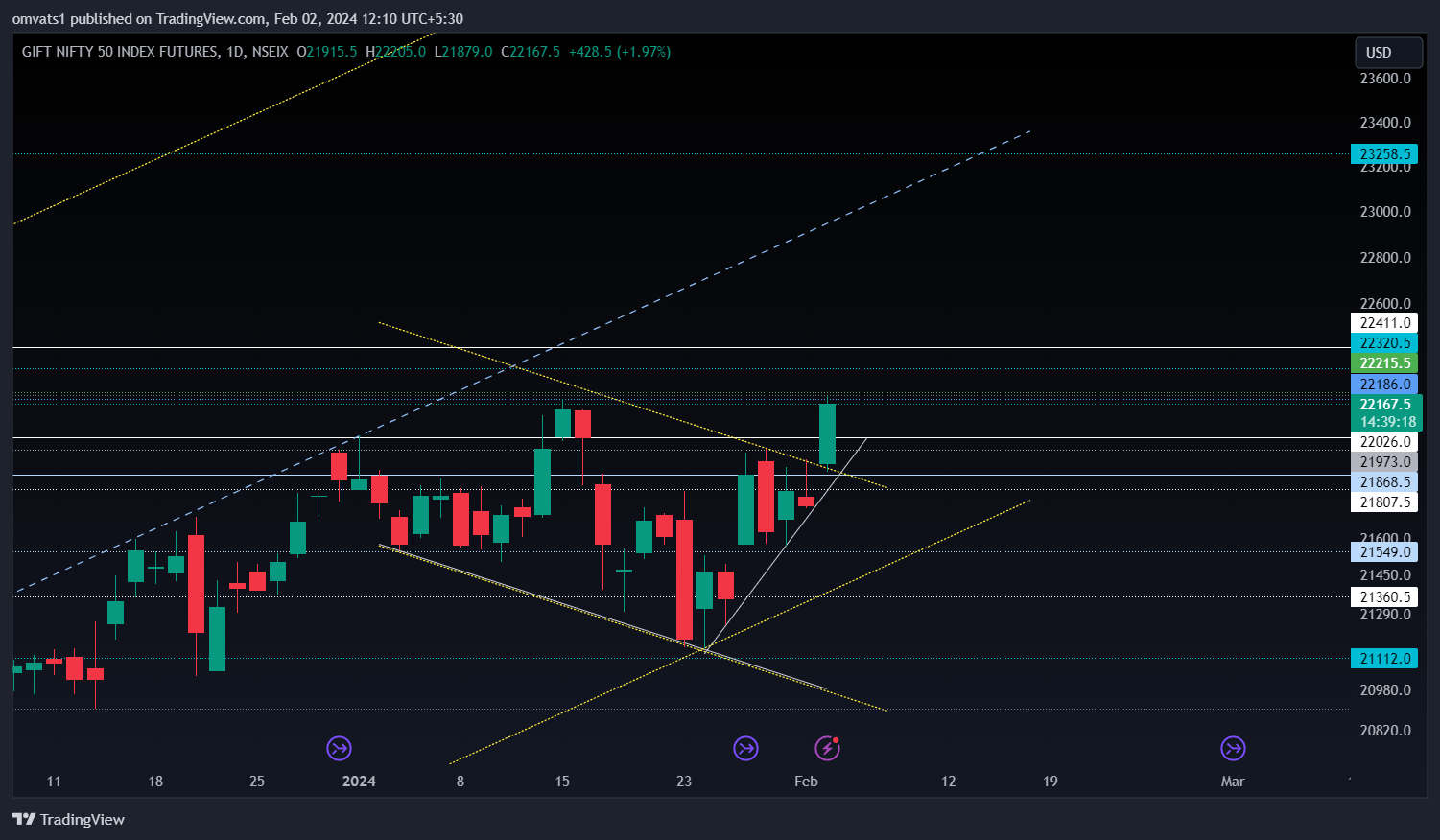Click the purple event icon near January 26

tap(745, 748)
